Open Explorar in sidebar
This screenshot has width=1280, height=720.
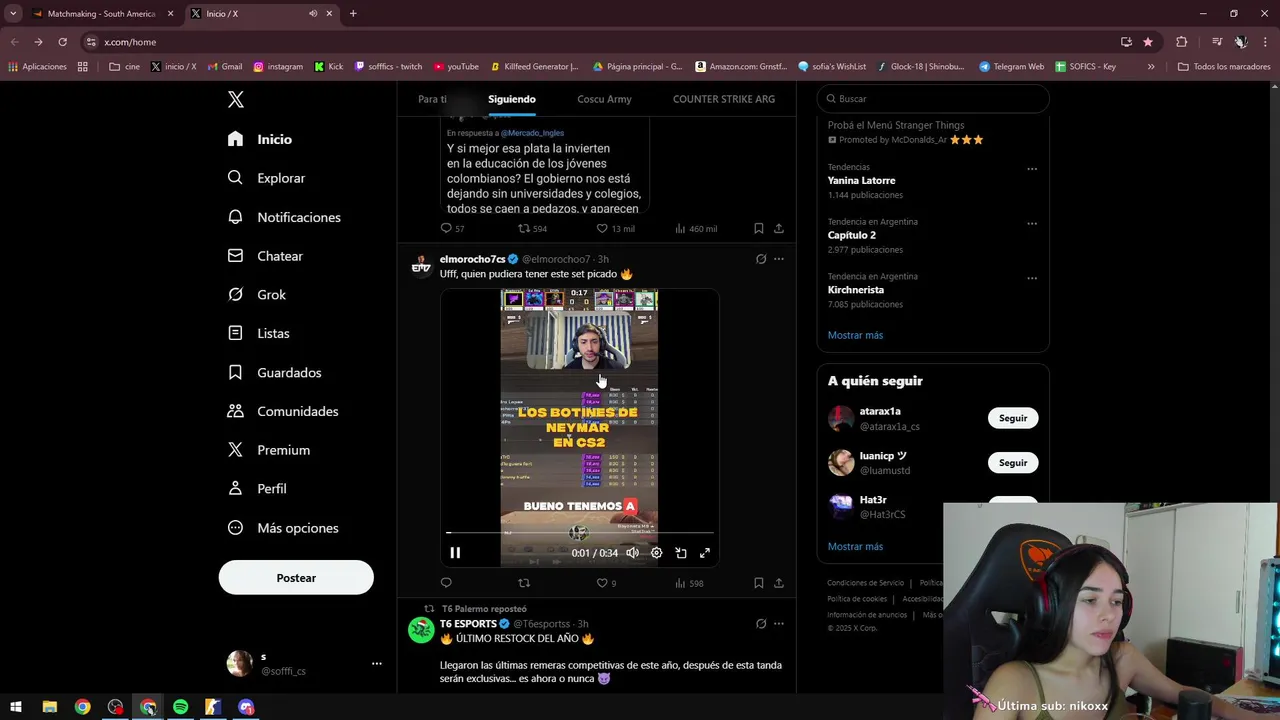pos(266,178)
